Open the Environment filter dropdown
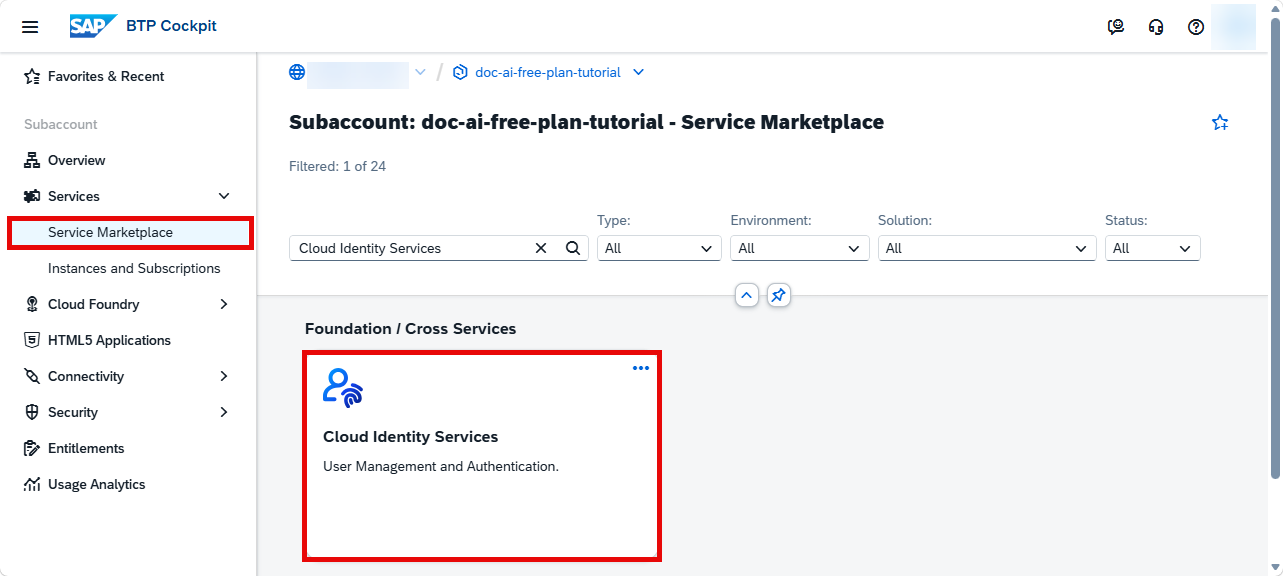The height and width of the screenshot is (576, 1283). pos(800,248)
